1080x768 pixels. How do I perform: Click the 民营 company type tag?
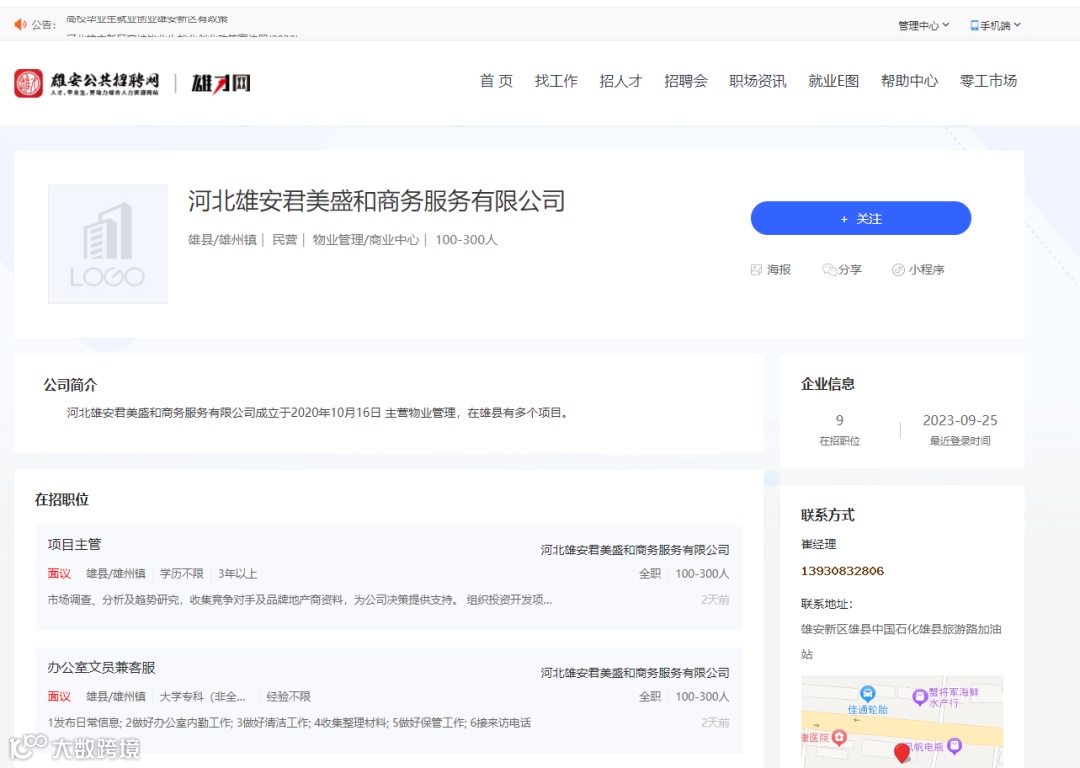(284, 240)
